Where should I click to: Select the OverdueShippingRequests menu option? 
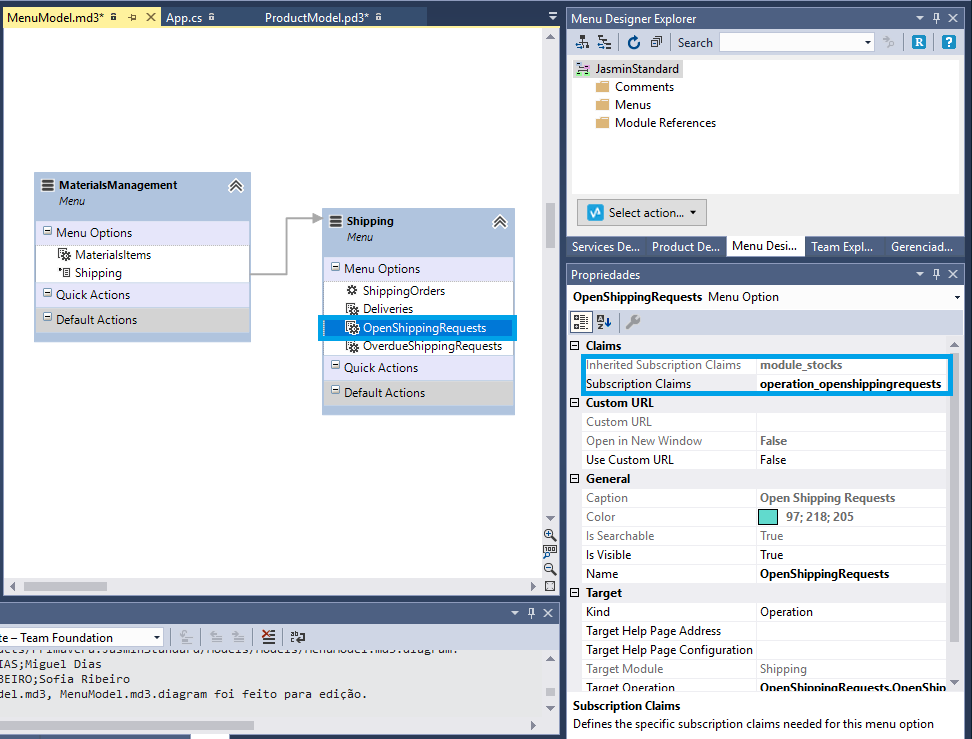pos(432,346)
